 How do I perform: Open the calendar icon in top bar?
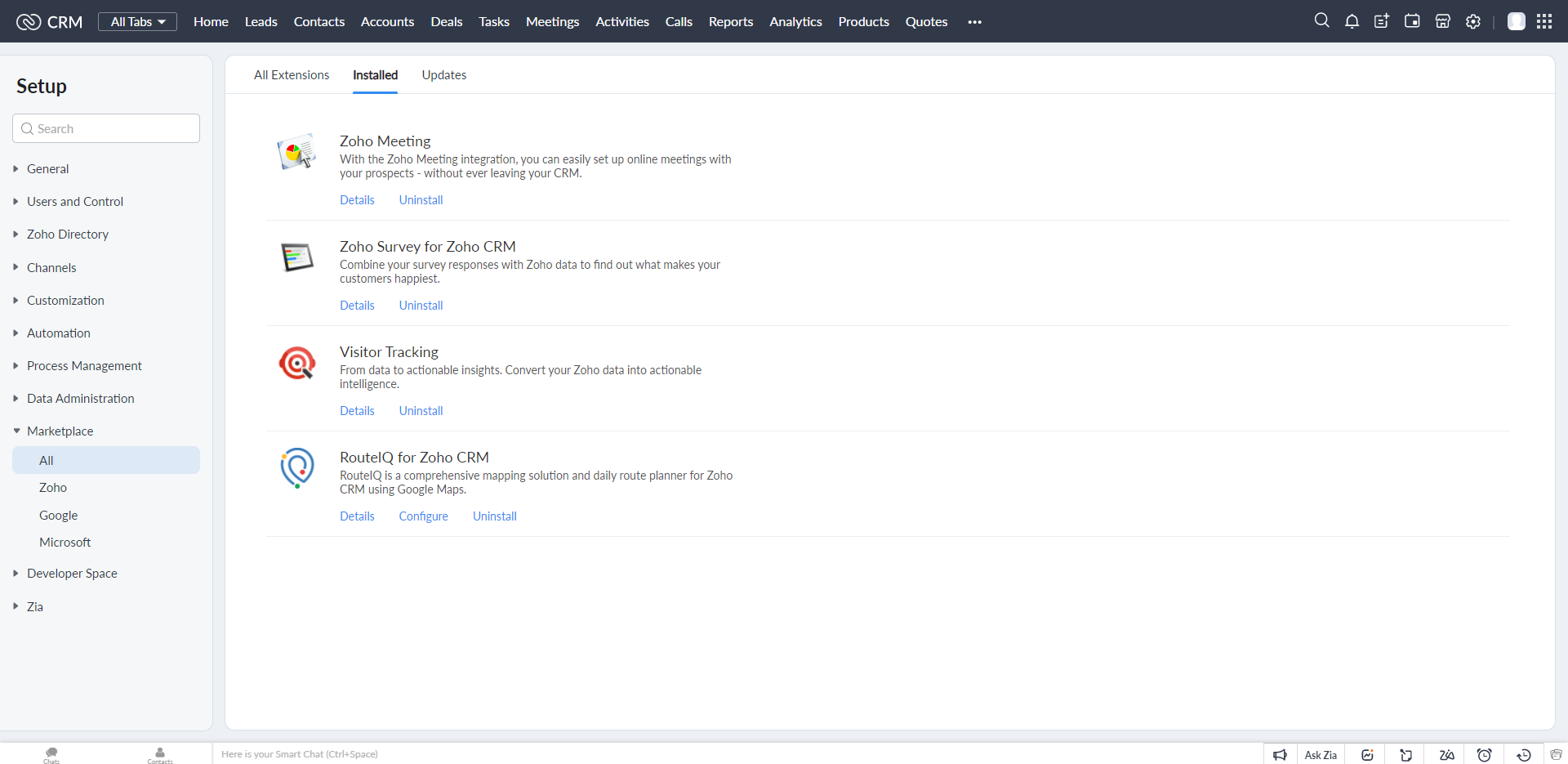pyautogui.click(x=1412, y=21)
